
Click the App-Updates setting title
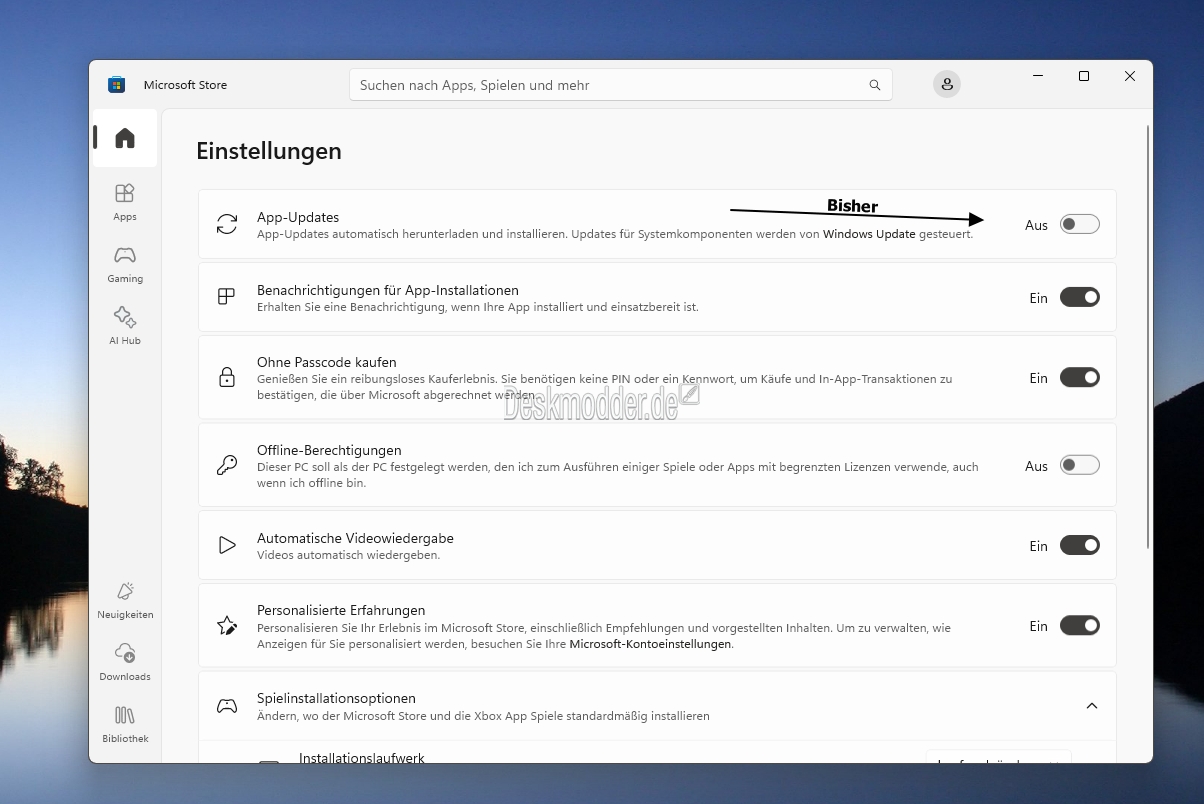(x=298, y=217)
